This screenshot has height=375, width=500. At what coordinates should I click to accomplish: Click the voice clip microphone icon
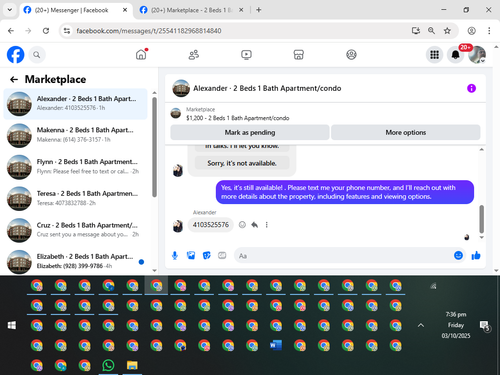[x=175, y=256]
